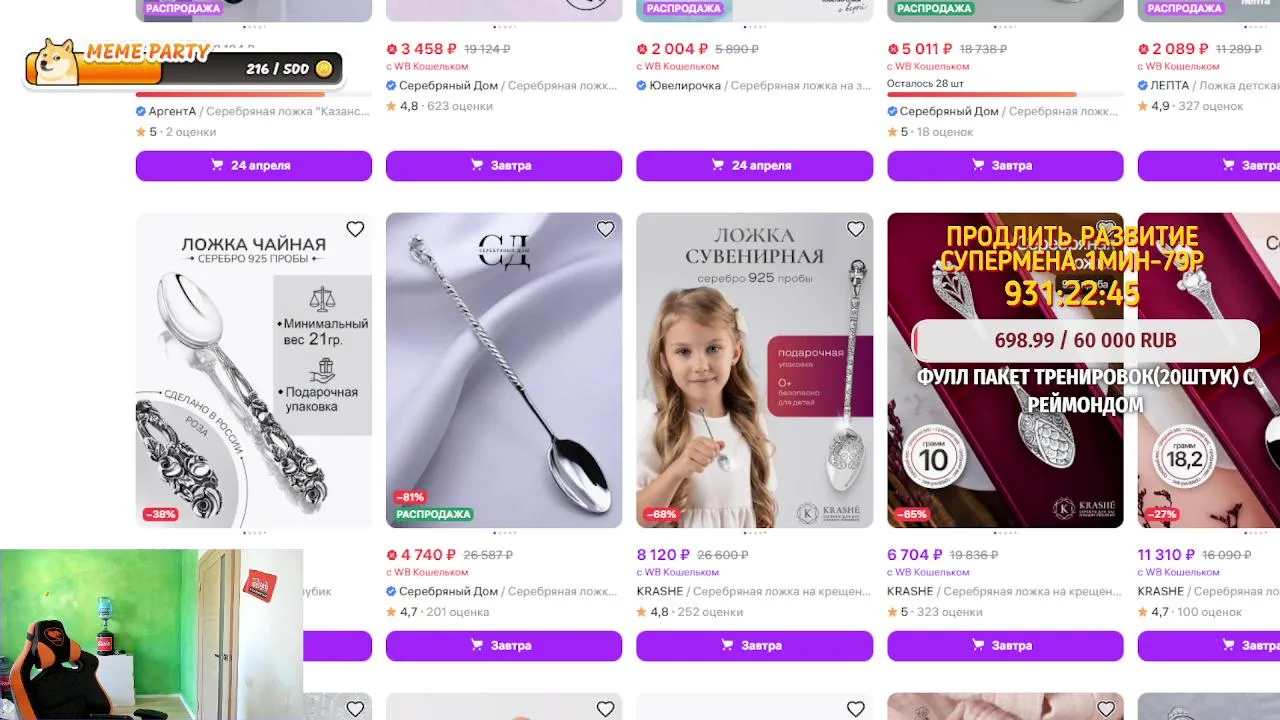Open KRASHE seller link under 8 120 ₽
1280x720 pixels.
(660, 591)
